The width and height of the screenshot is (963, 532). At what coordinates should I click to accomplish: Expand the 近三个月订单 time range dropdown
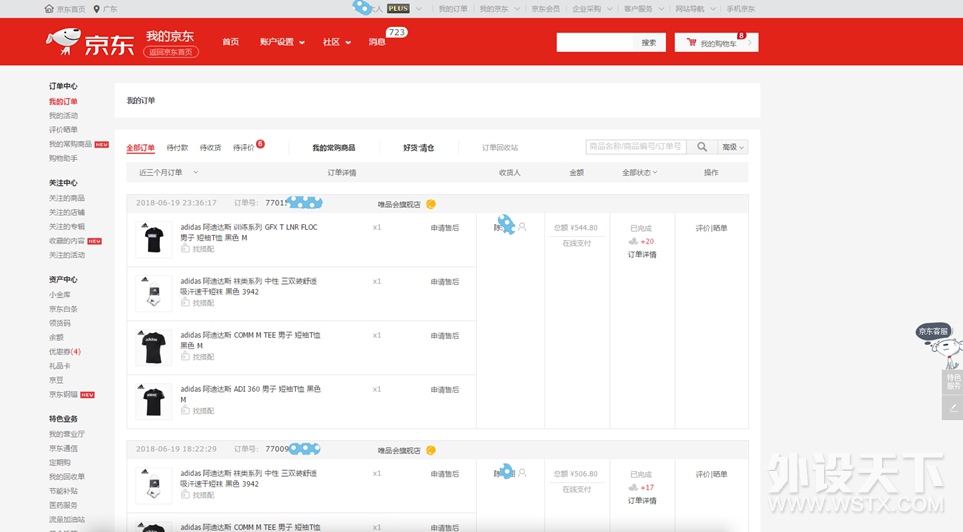click(x=167, y=173)
